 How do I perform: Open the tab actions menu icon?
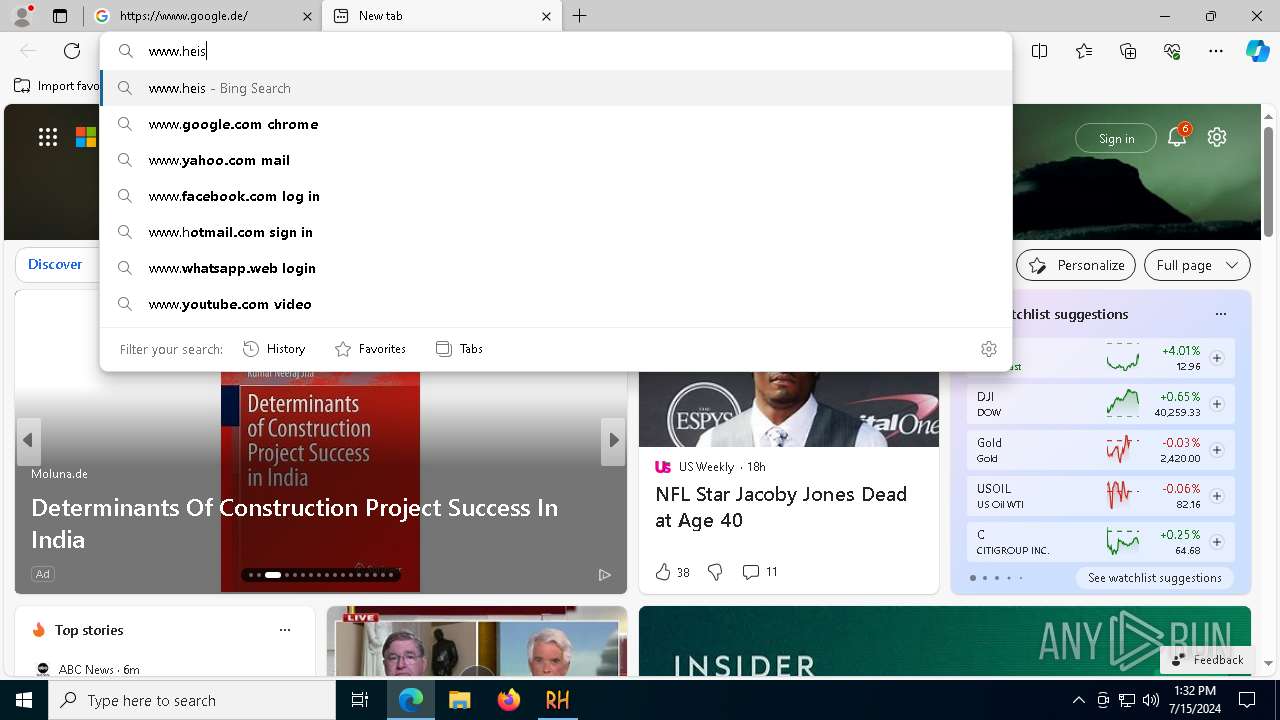pos(60,16)
